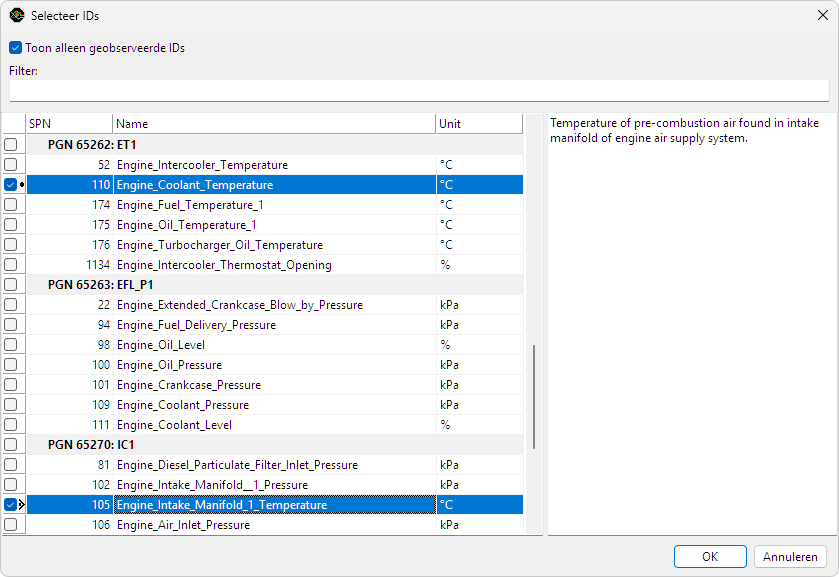
Task: Click the Filter text field
Action: (x=419, y=90)
